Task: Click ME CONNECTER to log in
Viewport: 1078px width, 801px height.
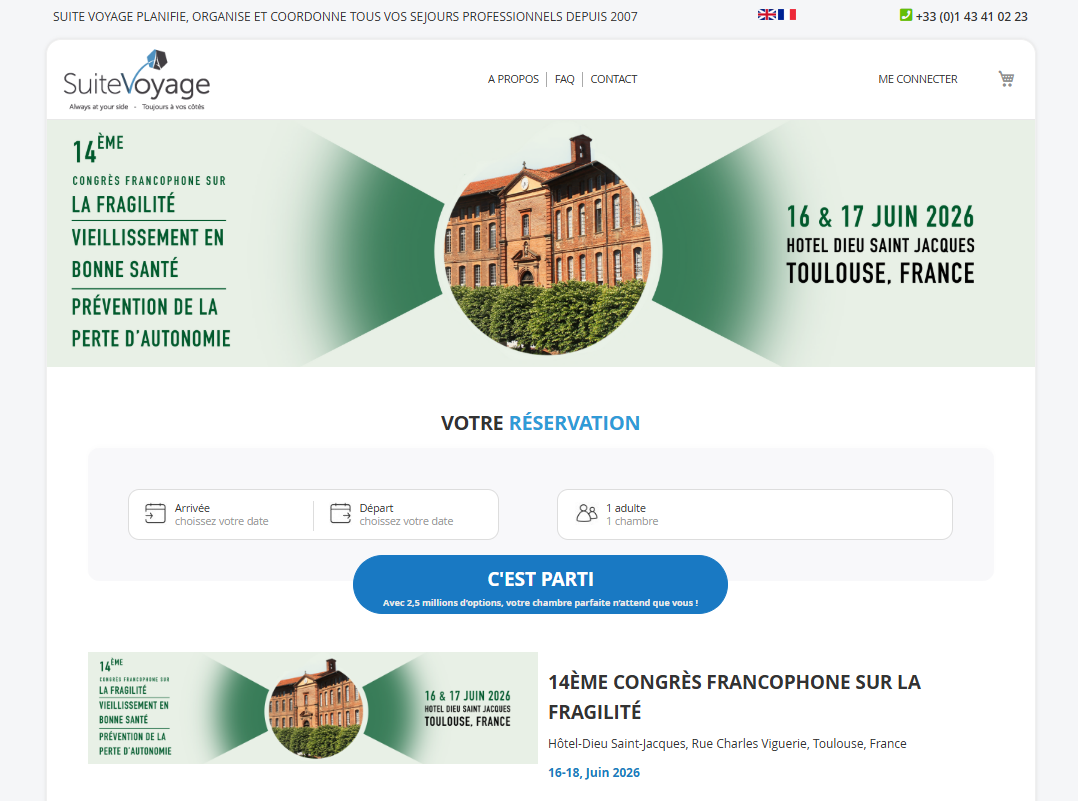Action: [918, 79]
